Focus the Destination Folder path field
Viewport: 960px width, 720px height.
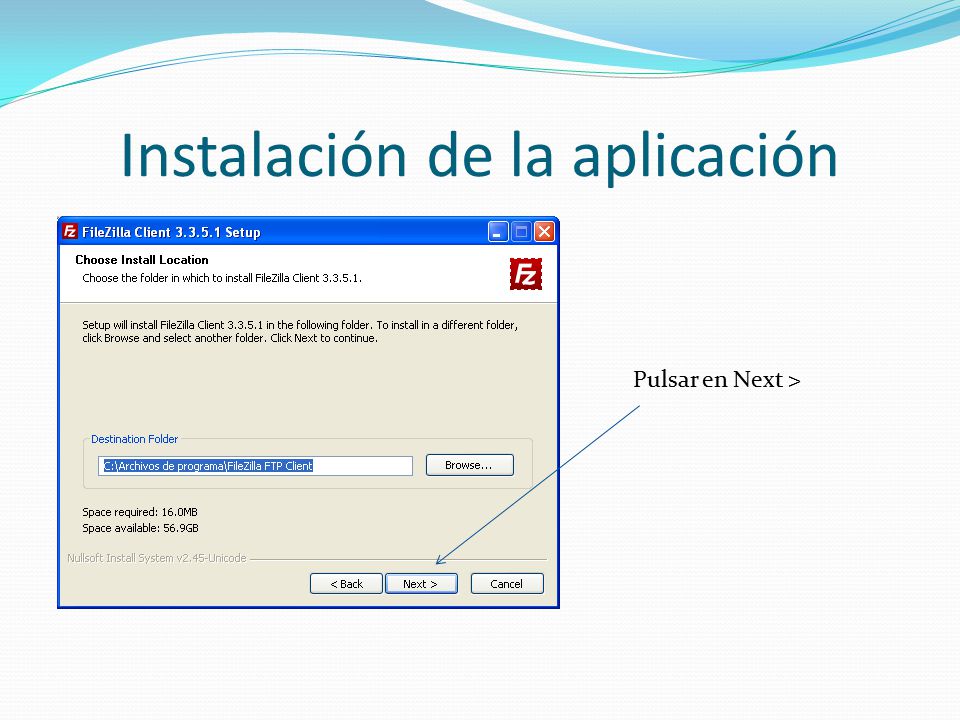(x=255, y=466)
